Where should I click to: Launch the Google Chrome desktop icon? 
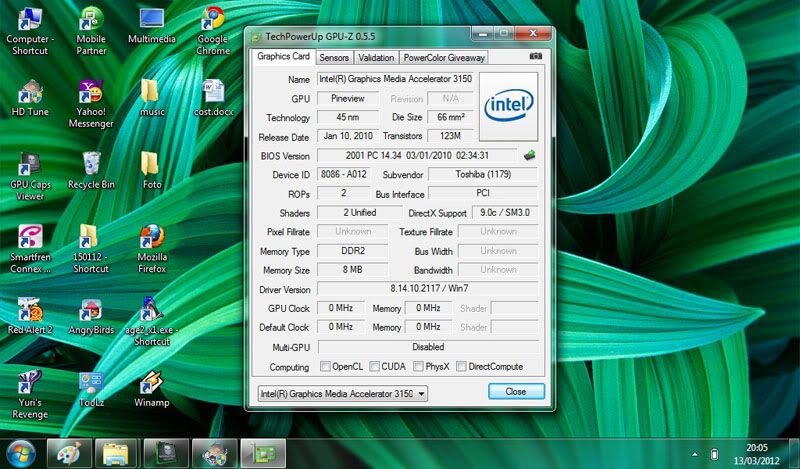pos(213,31)
